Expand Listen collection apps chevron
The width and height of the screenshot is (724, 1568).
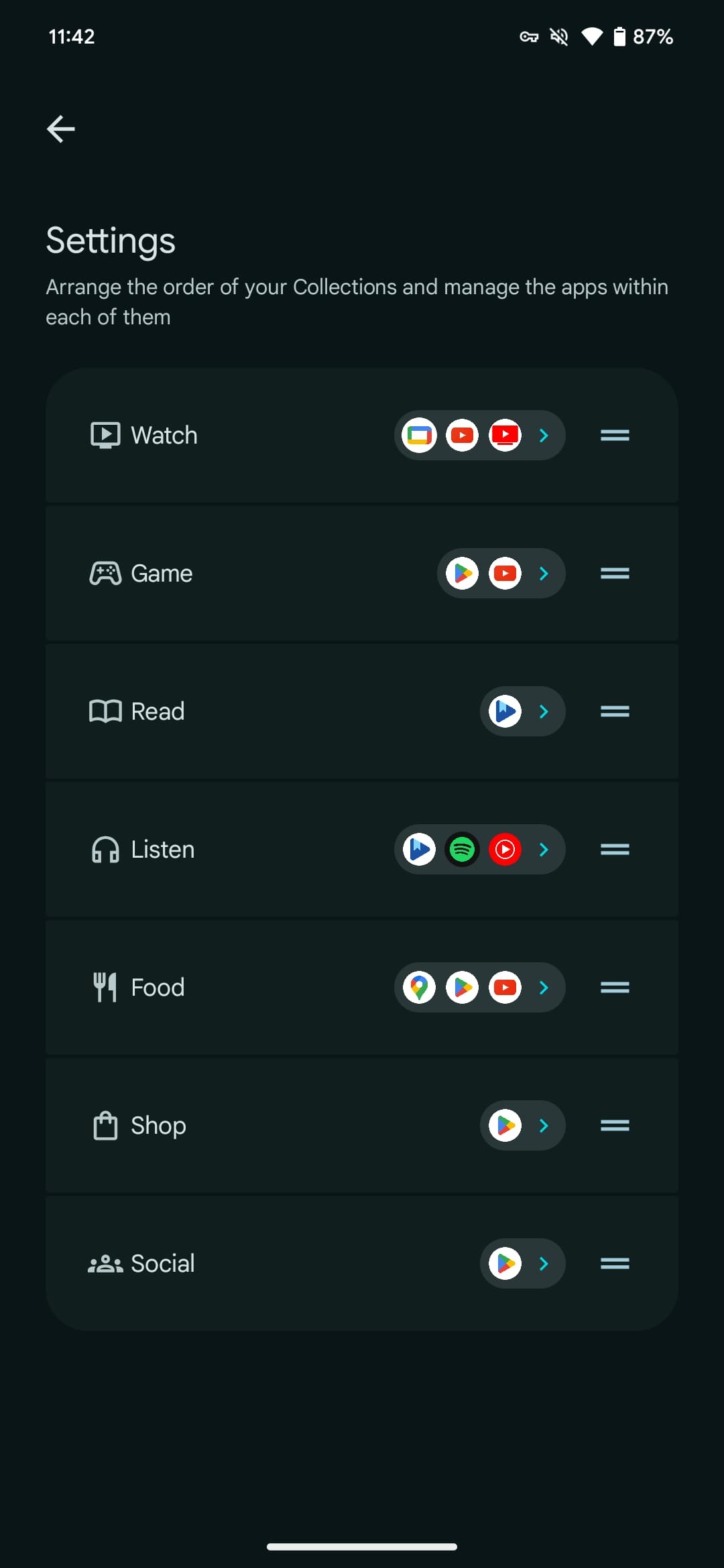point(544,850)
